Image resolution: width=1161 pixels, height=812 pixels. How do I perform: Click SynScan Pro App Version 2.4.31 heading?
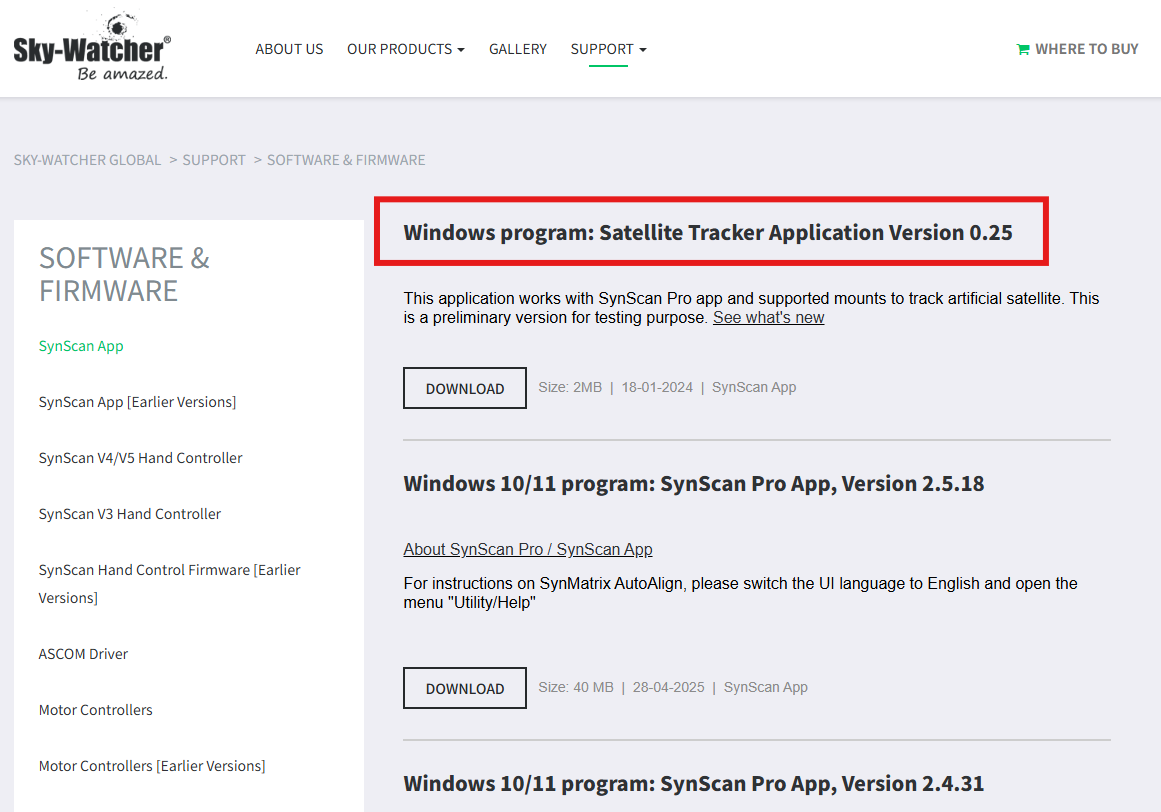click(x=694, y=783)
